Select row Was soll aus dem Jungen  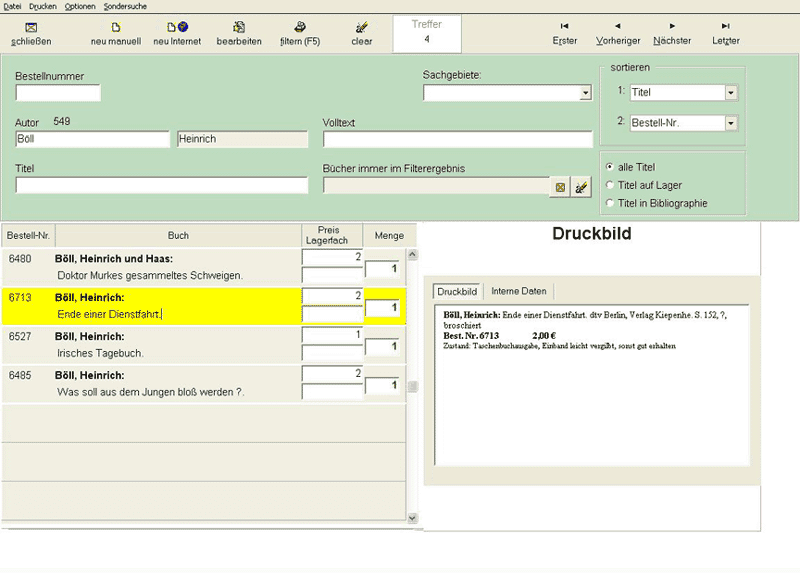click(204, 384)
